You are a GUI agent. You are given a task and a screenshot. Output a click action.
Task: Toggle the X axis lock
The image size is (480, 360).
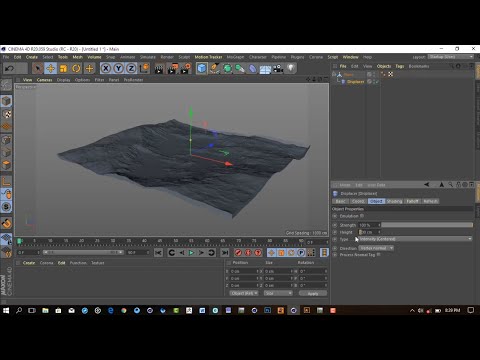(x=106, y=68)
